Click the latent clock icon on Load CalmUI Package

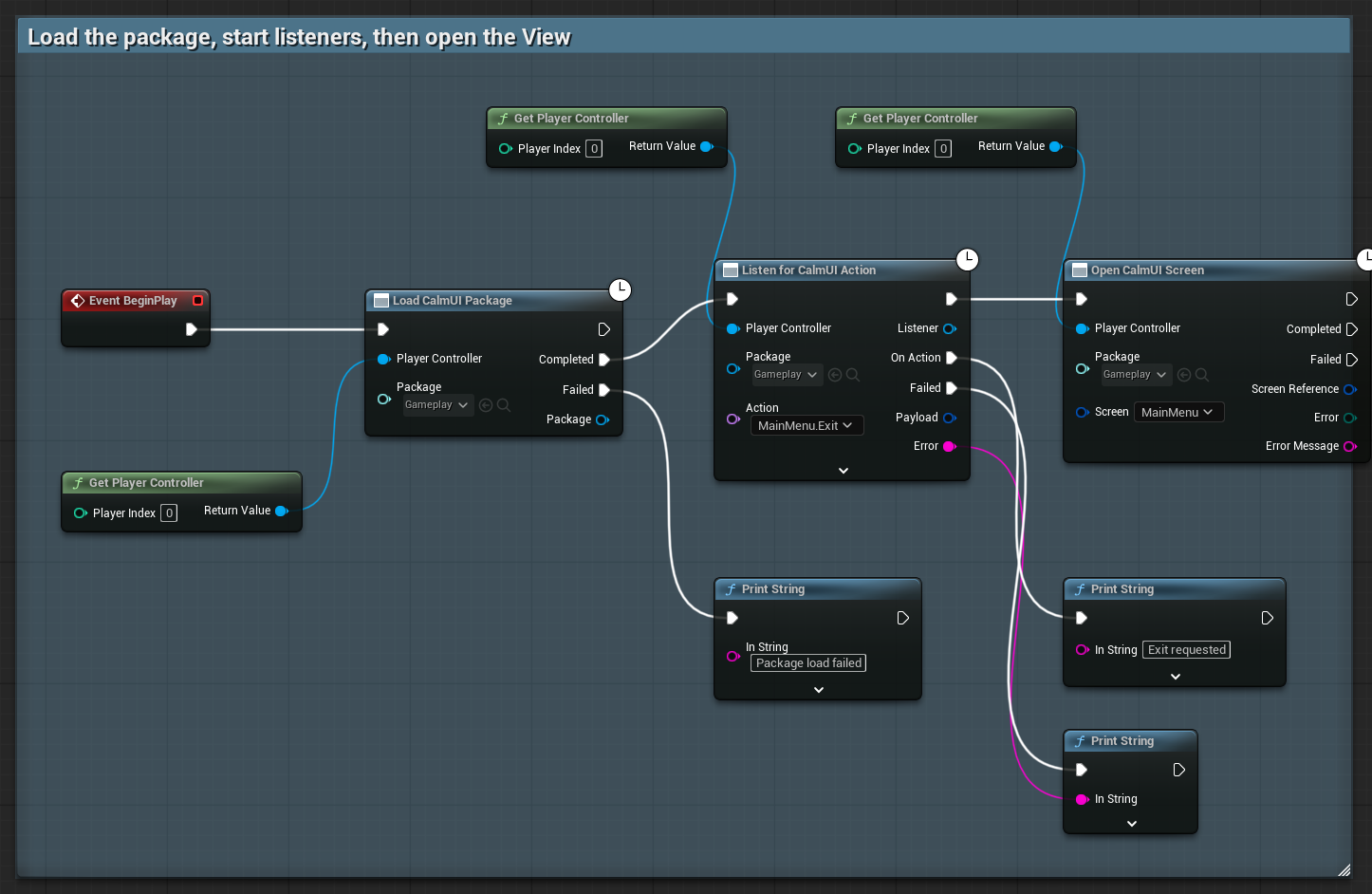point(620,289)
